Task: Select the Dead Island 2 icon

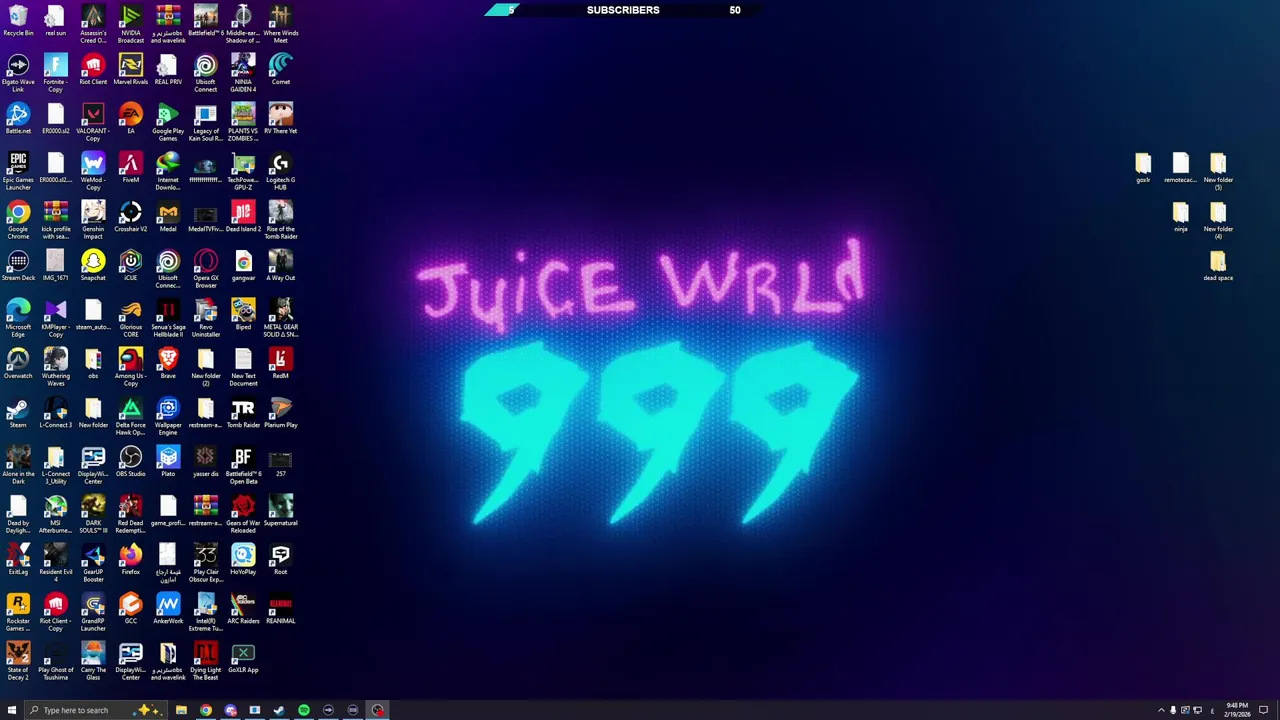Action: coord(243,217)
